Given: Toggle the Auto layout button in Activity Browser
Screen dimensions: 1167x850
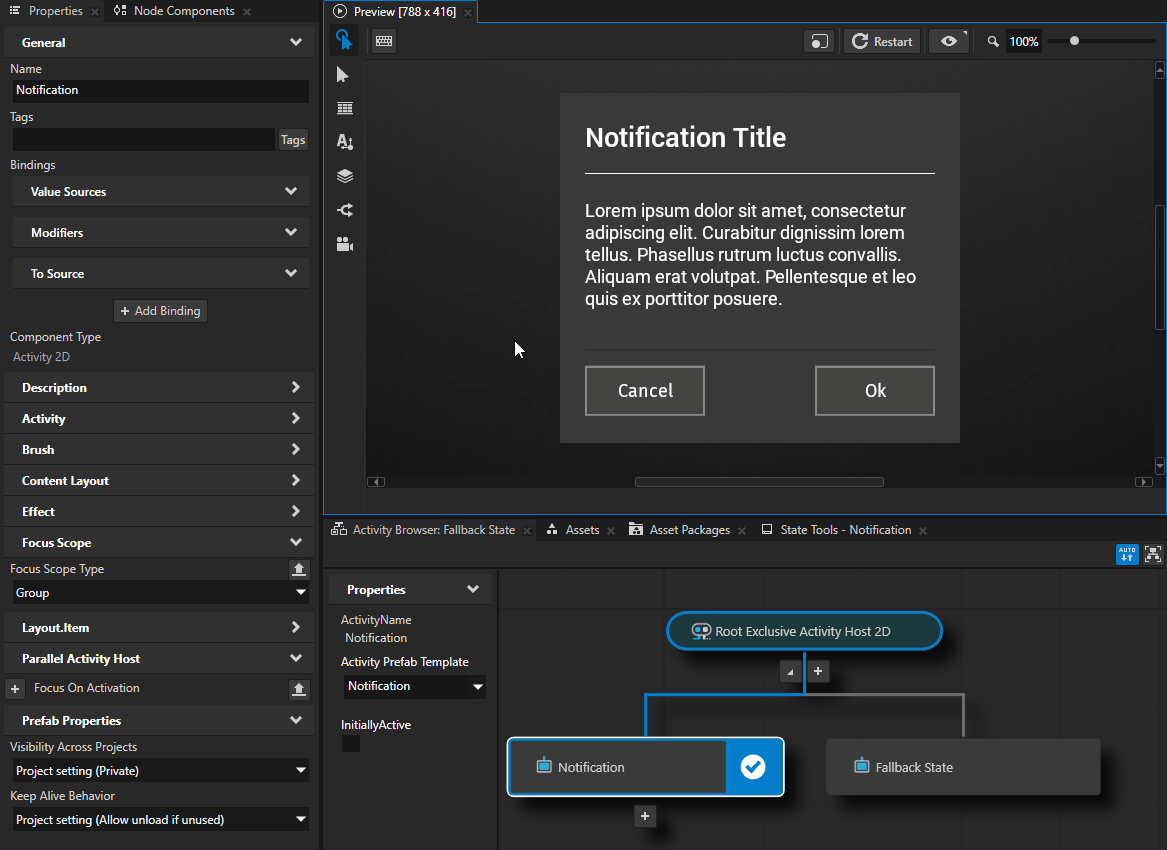Looking at the screenshot, I should tap(1127, 554).
